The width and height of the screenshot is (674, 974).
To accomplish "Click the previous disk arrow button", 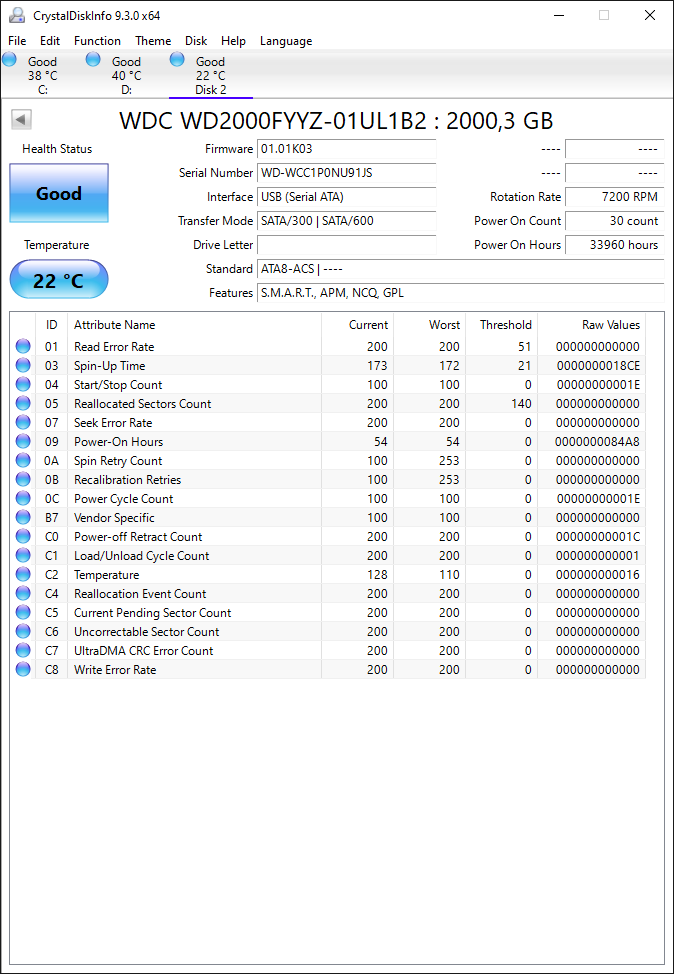I will coord(22,120).
